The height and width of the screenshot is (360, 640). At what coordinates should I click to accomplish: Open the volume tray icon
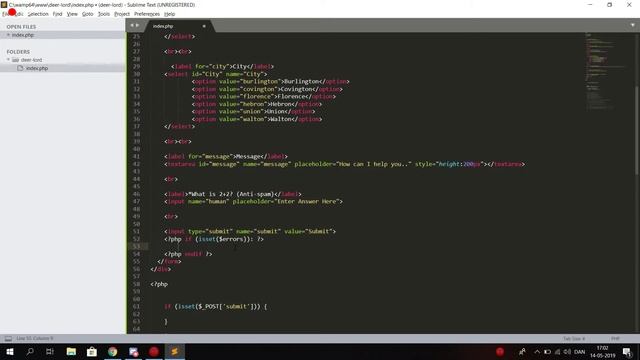[567, 351]
